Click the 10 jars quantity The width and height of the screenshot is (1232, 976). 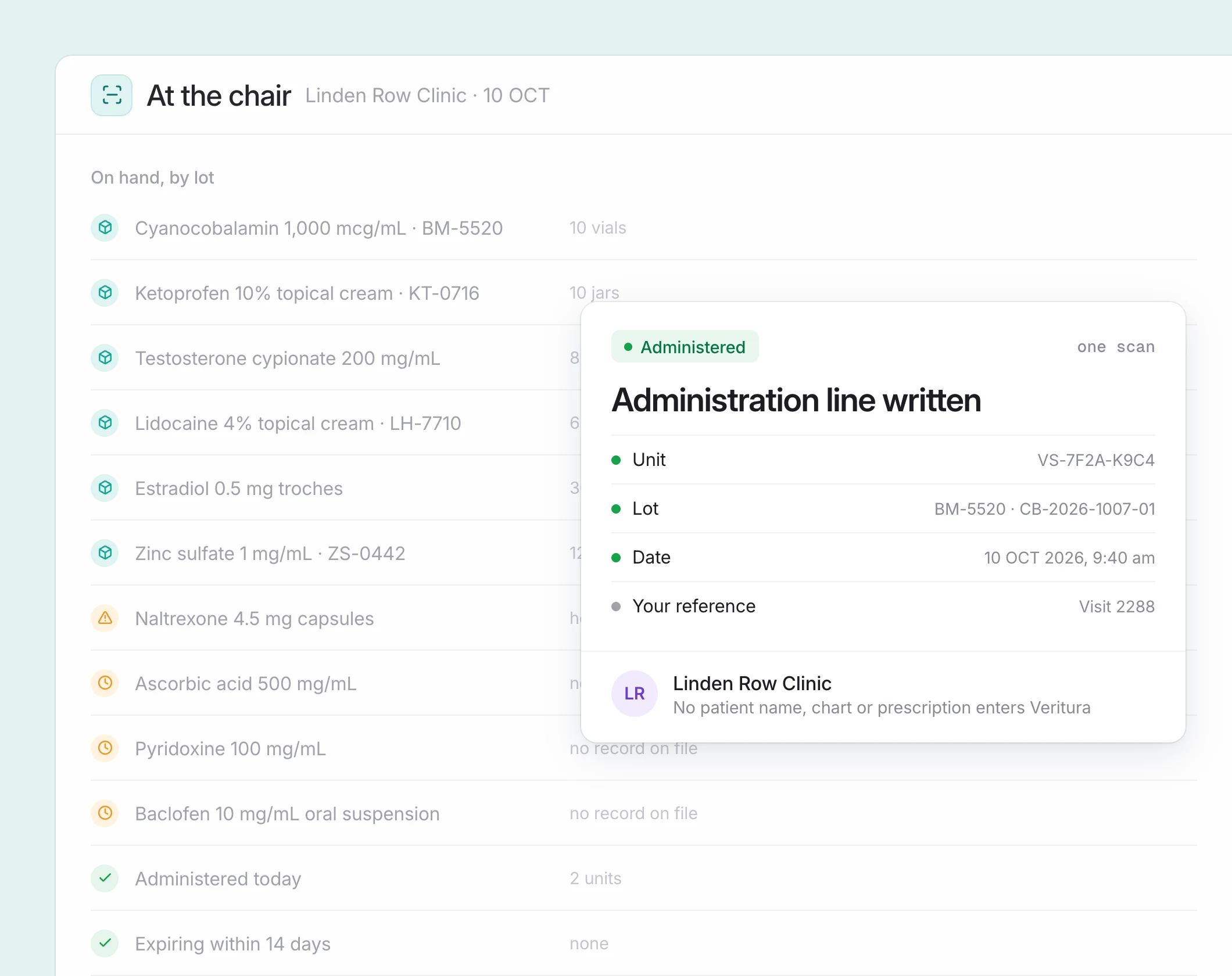[594, 293]
